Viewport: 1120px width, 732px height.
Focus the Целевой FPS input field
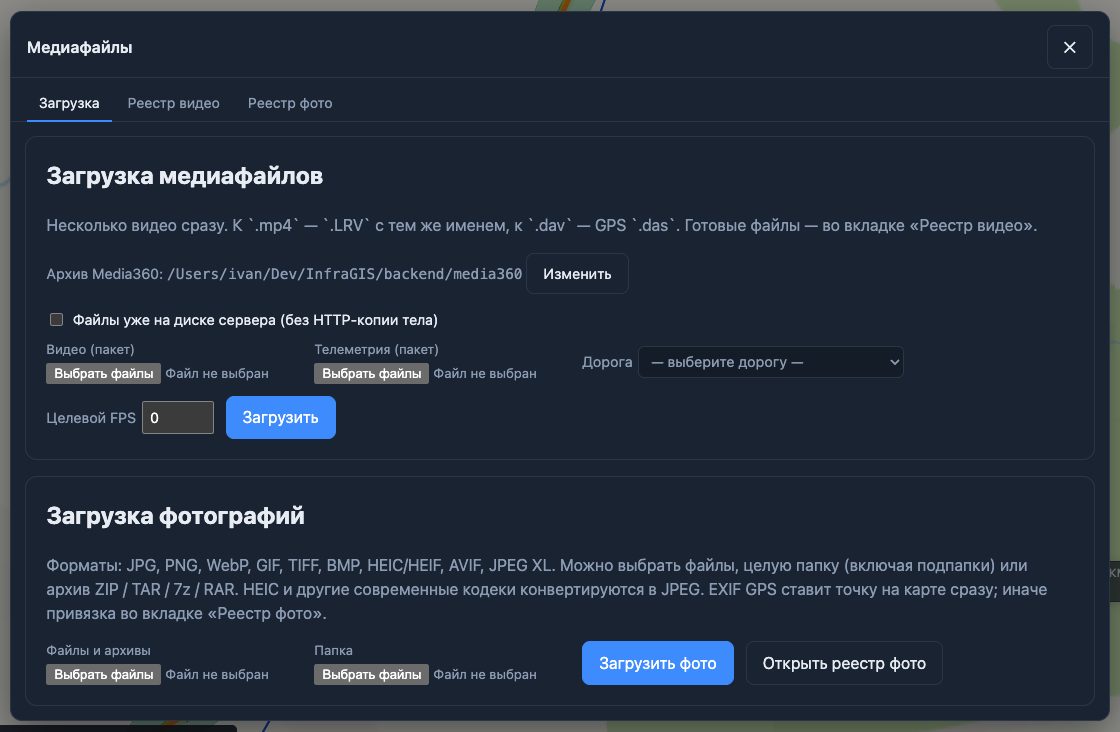[x=178, y=418]
